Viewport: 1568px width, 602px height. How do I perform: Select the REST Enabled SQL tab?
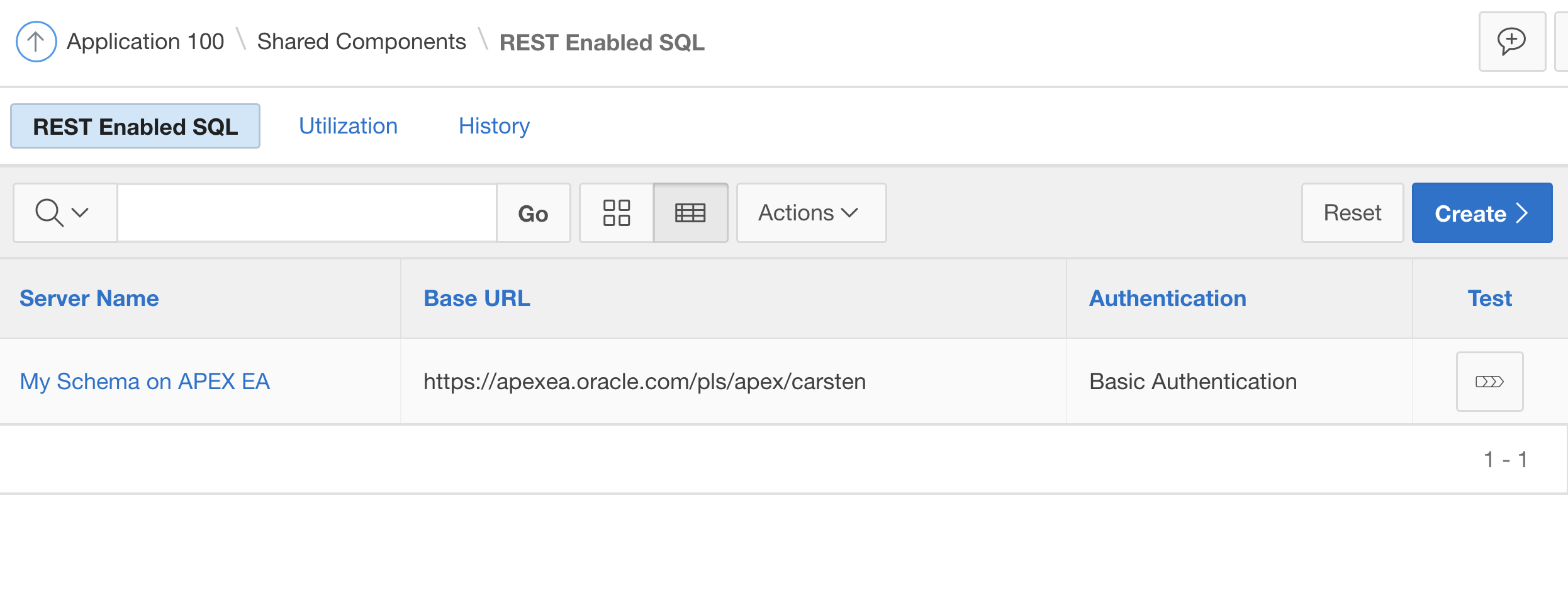tap(135, 126)
